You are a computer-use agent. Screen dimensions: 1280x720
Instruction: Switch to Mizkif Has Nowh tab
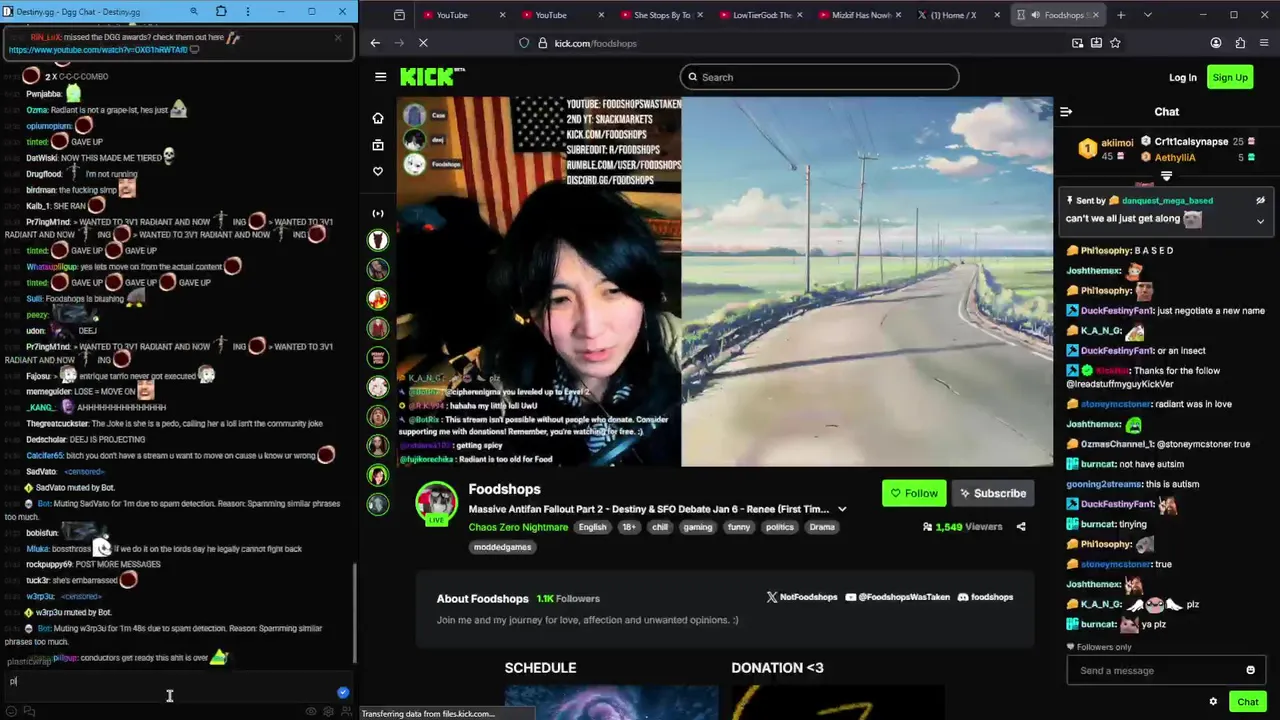(x=860, y=15)
